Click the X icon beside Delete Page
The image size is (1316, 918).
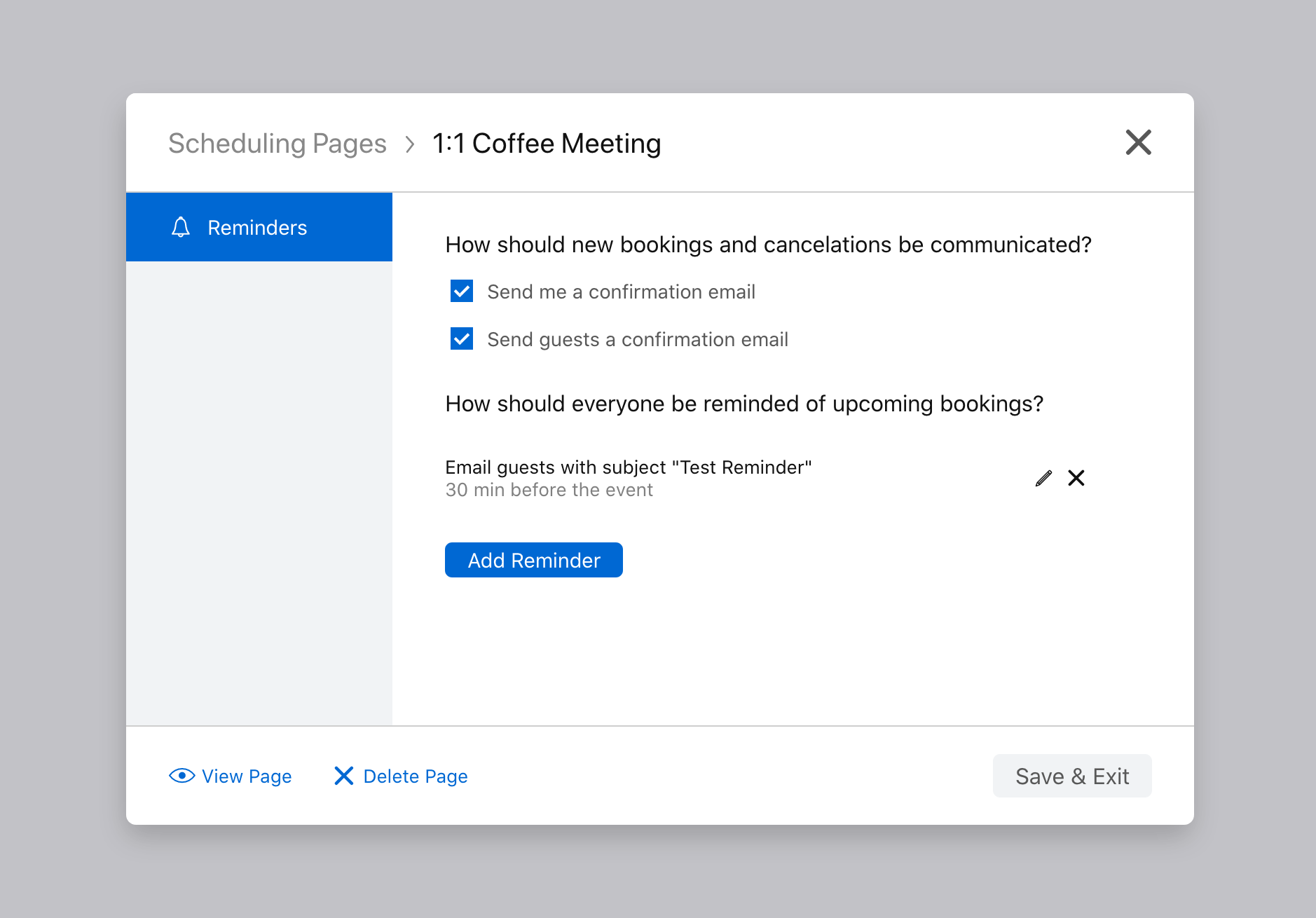343,776
